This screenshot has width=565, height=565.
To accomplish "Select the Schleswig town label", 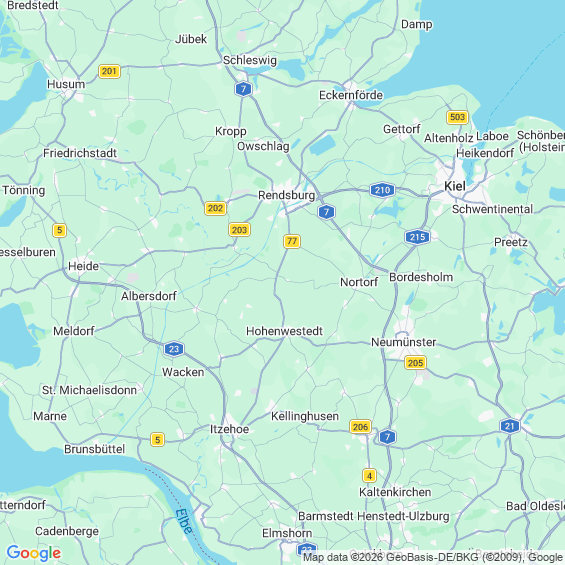I will 250,60.
